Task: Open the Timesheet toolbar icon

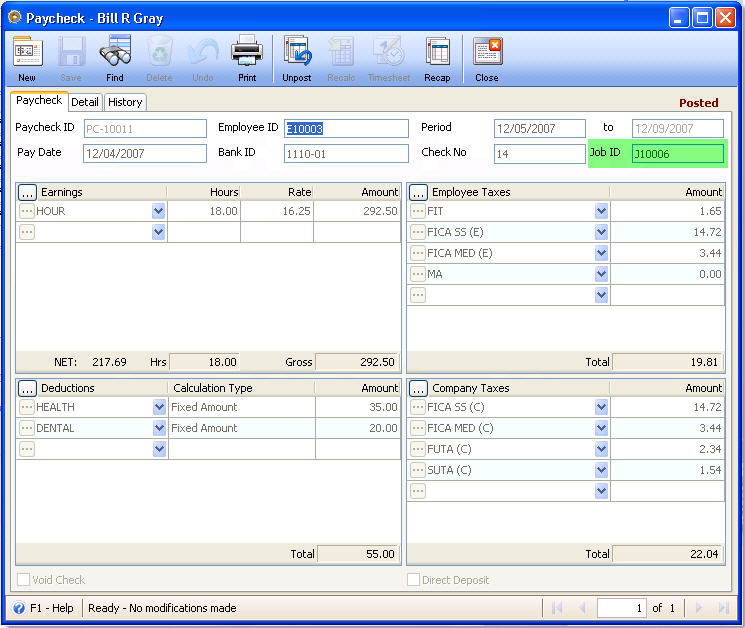Action: click(x=388, y=51)
